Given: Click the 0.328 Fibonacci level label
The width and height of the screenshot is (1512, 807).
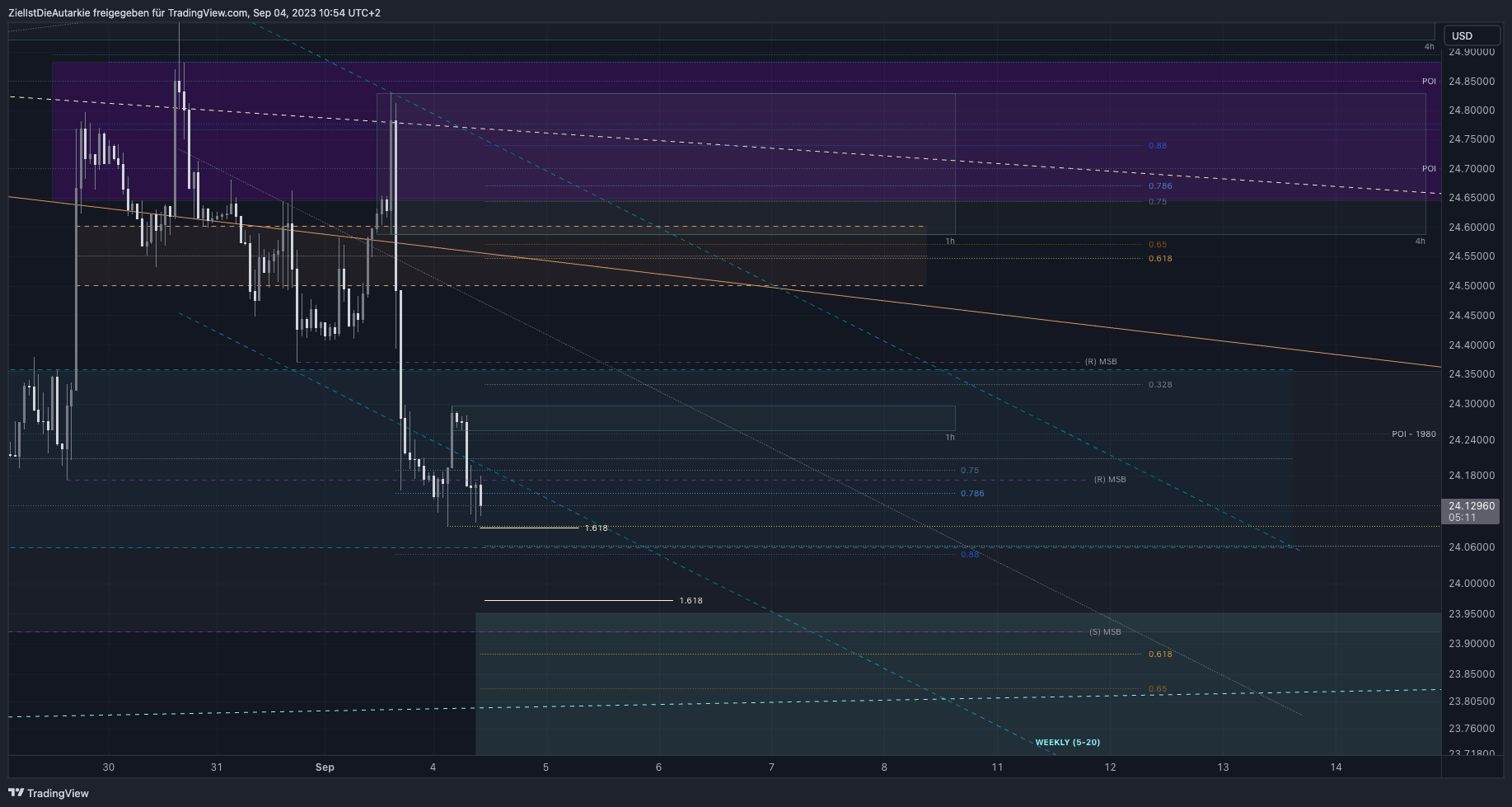Looking at the screenshot, I should (x=1160, y=385).
